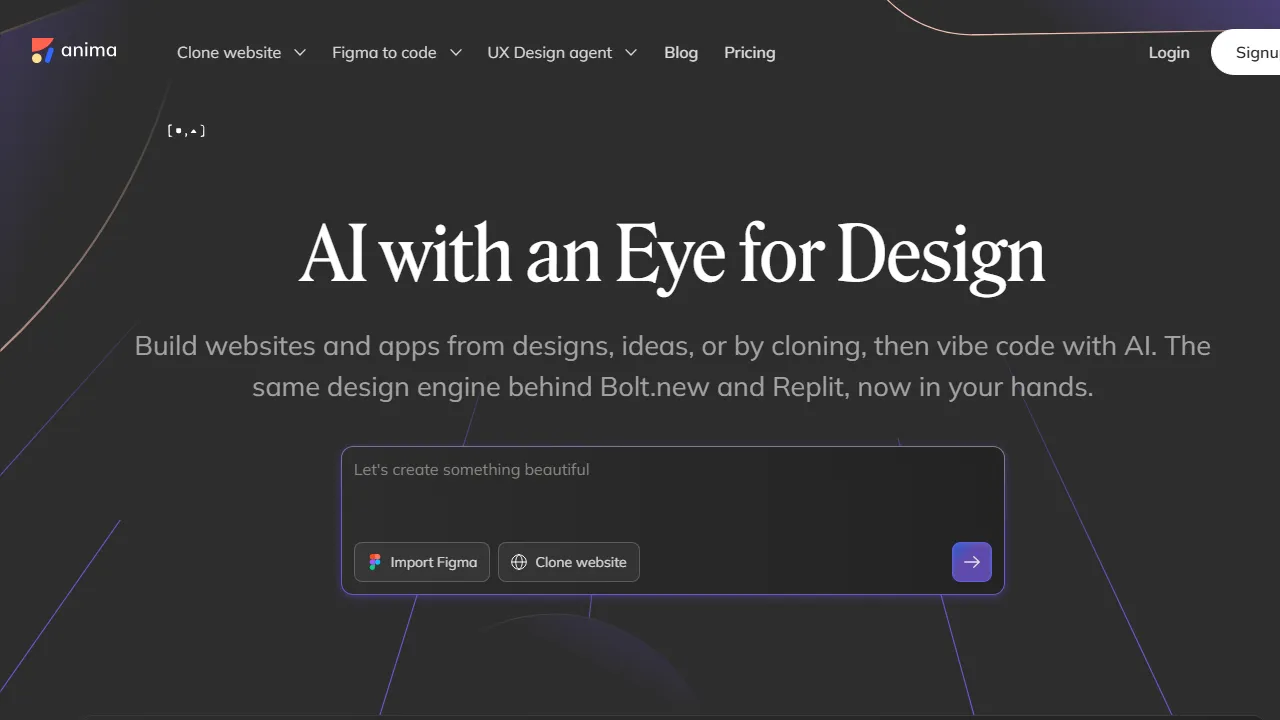Open the Pricing page

pos(750,52)
